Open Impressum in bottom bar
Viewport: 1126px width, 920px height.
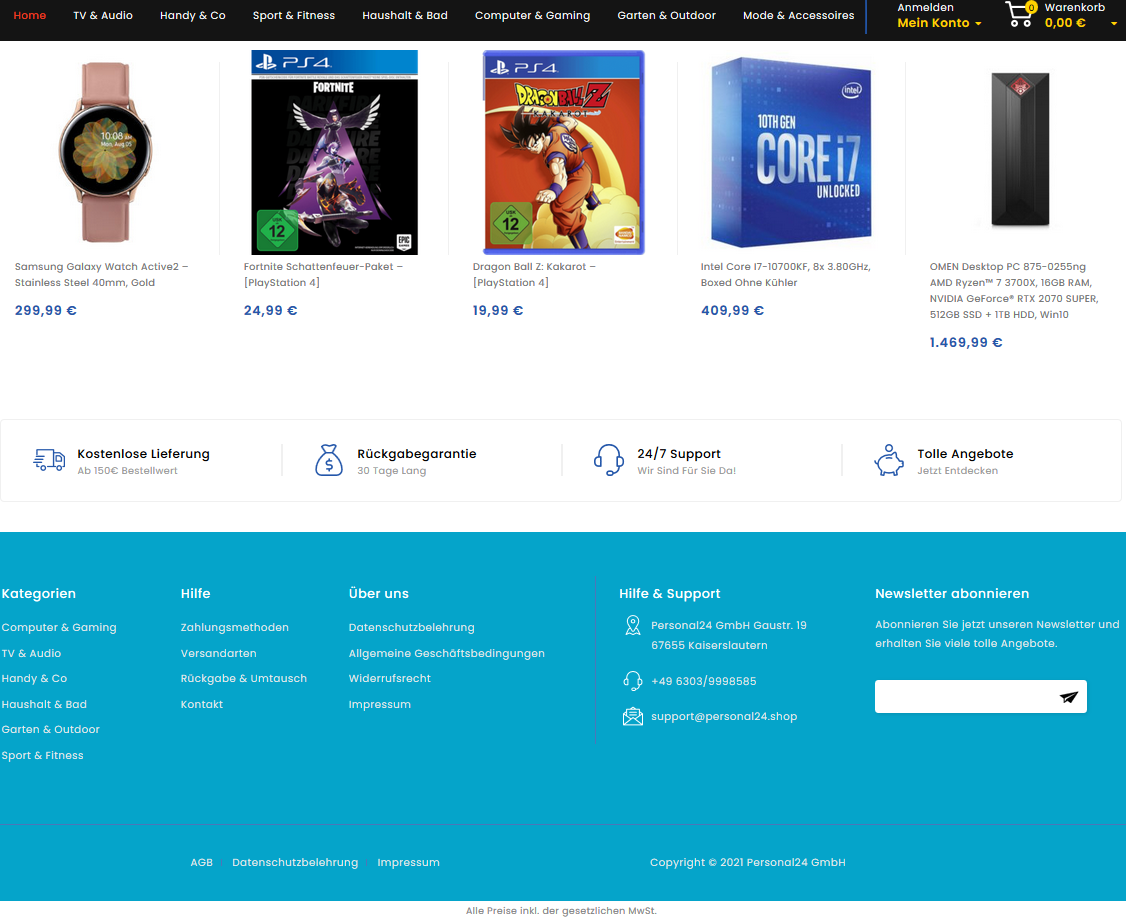409,862
